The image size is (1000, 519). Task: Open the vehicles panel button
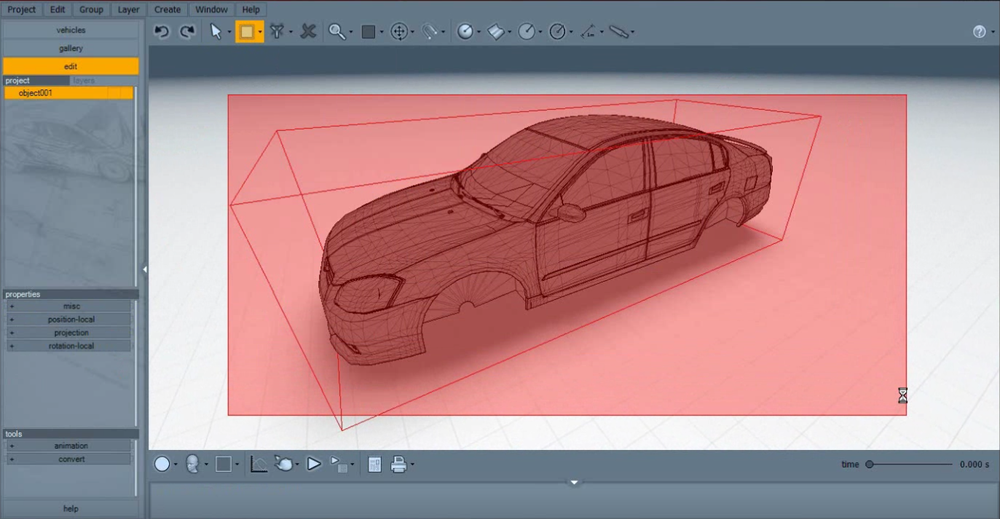click(70, 30)
